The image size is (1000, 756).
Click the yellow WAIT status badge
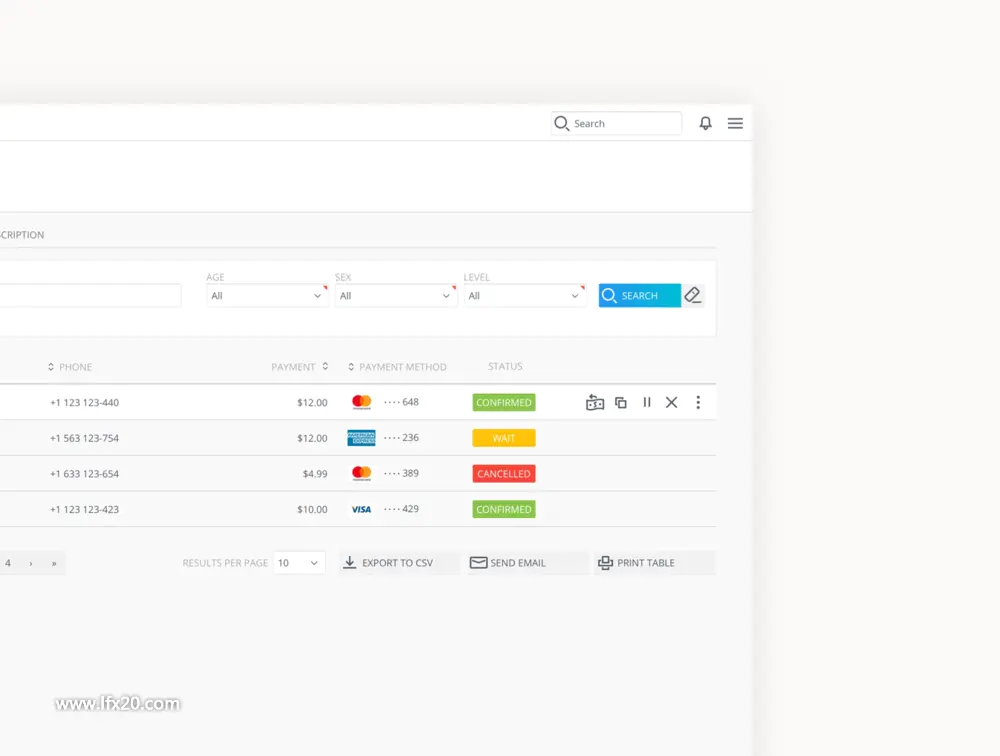(x=504, y=438)
